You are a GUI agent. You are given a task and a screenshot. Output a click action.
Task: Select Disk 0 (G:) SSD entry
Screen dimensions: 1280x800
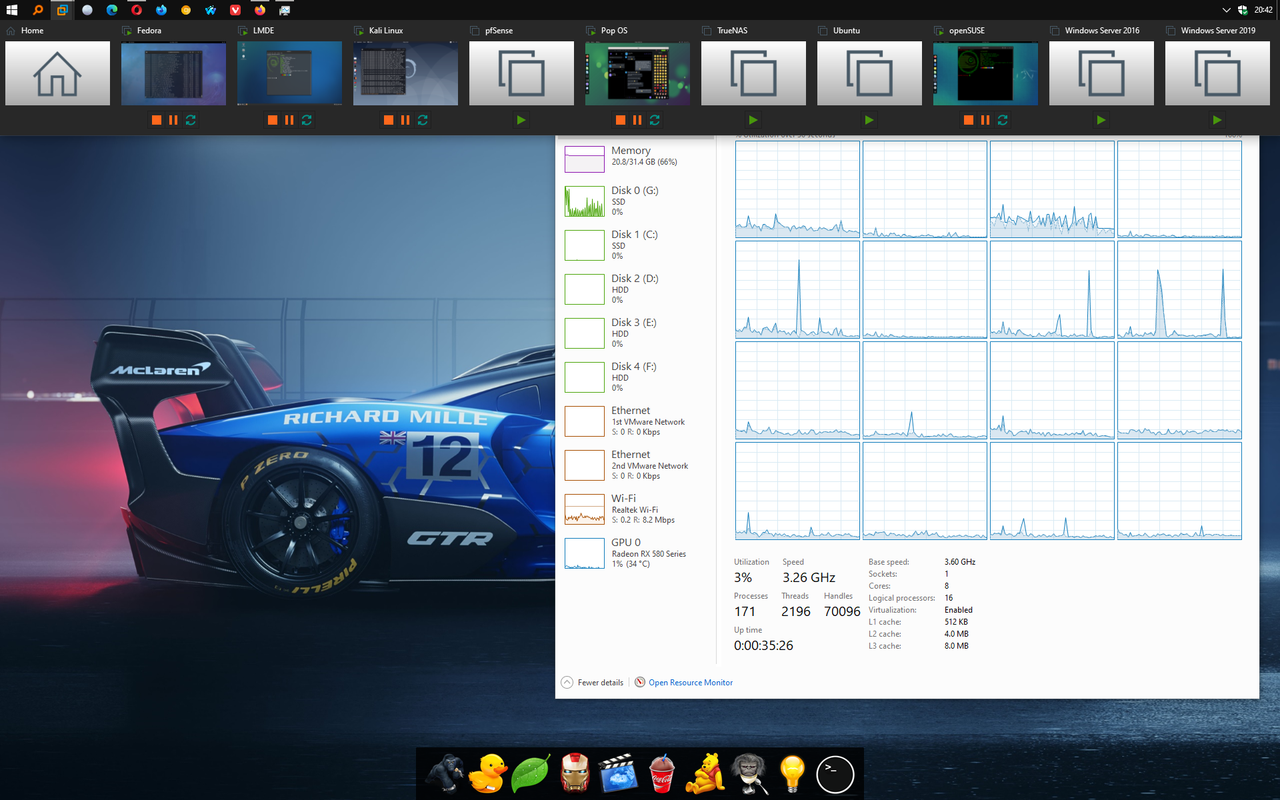(x=635, y=201)
